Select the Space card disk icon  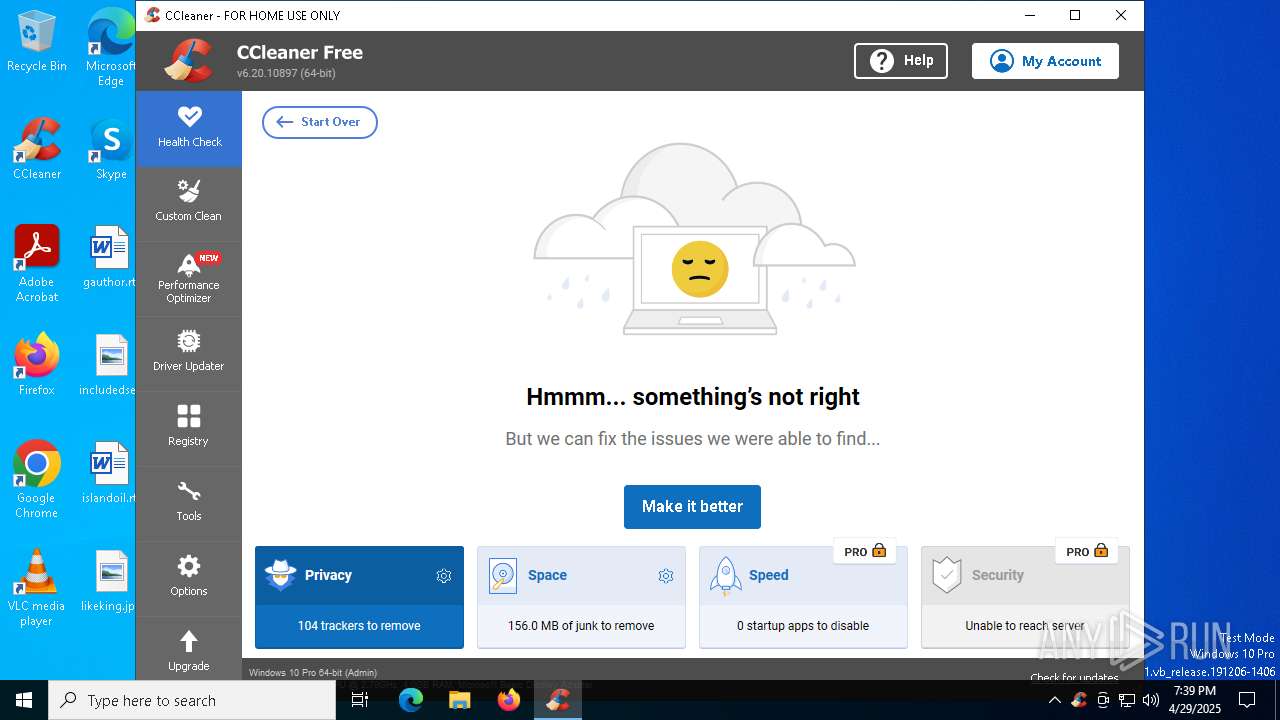coord(503,576)
